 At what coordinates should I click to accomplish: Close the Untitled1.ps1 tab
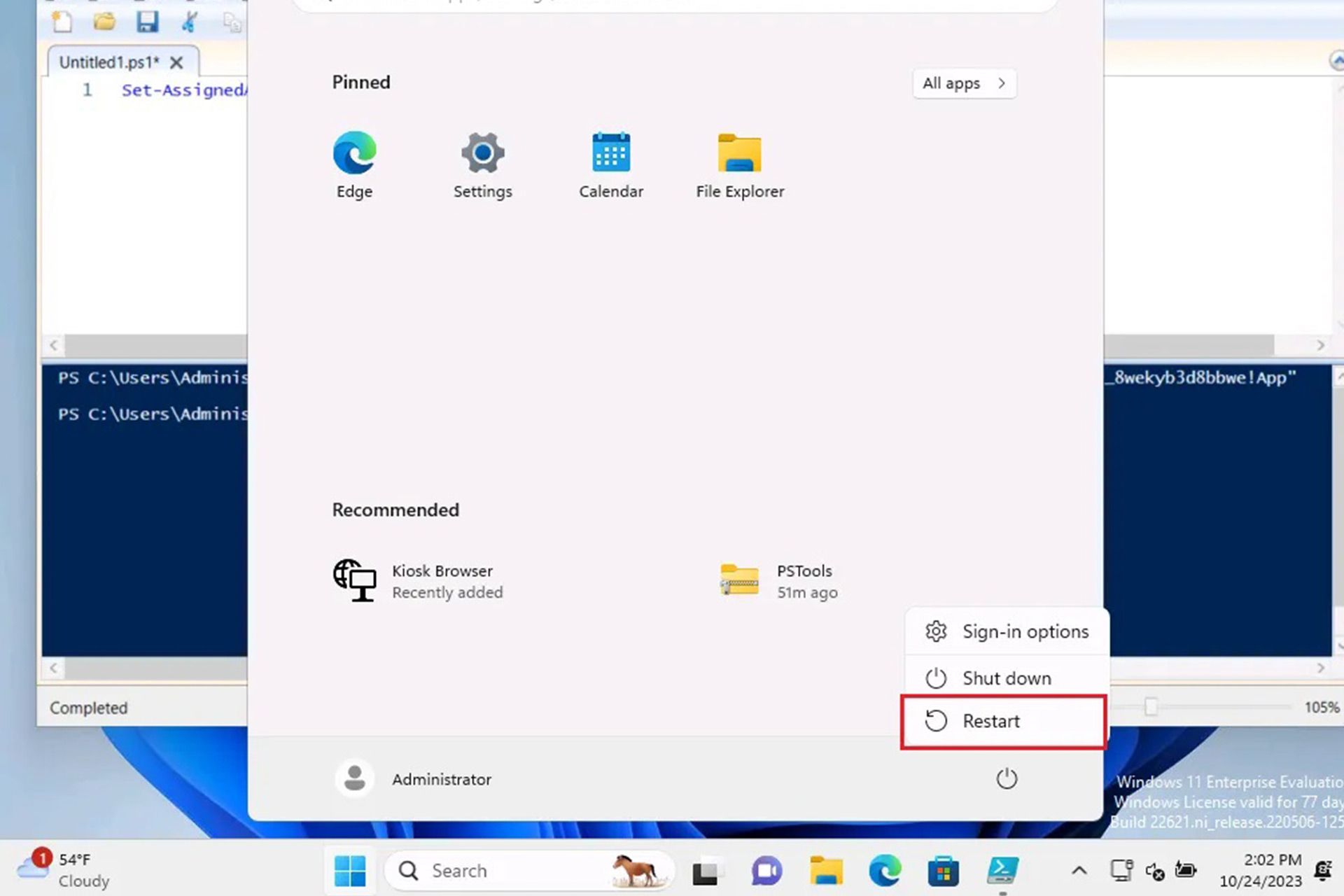177,63
